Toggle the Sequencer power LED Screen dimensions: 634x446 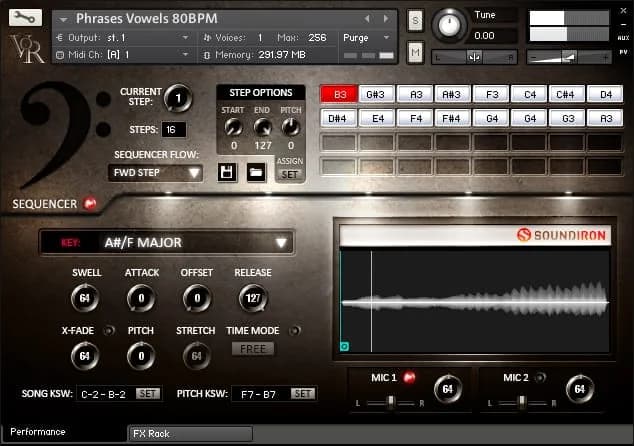point(90,203)
